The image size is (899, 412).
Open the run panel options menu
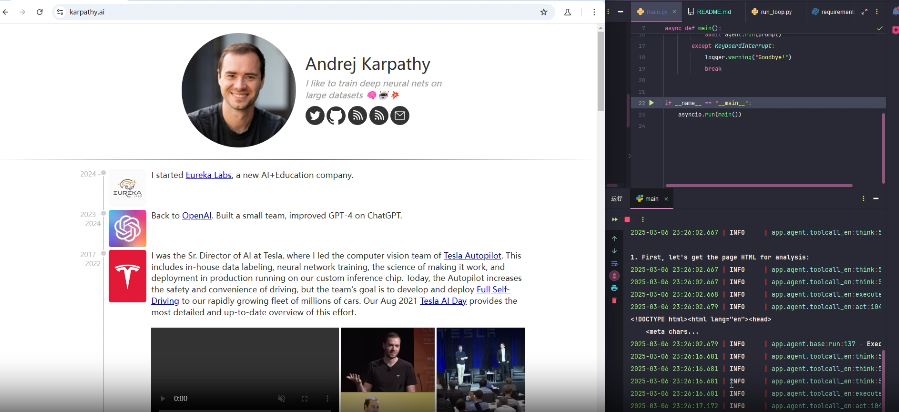coord(863,199)
